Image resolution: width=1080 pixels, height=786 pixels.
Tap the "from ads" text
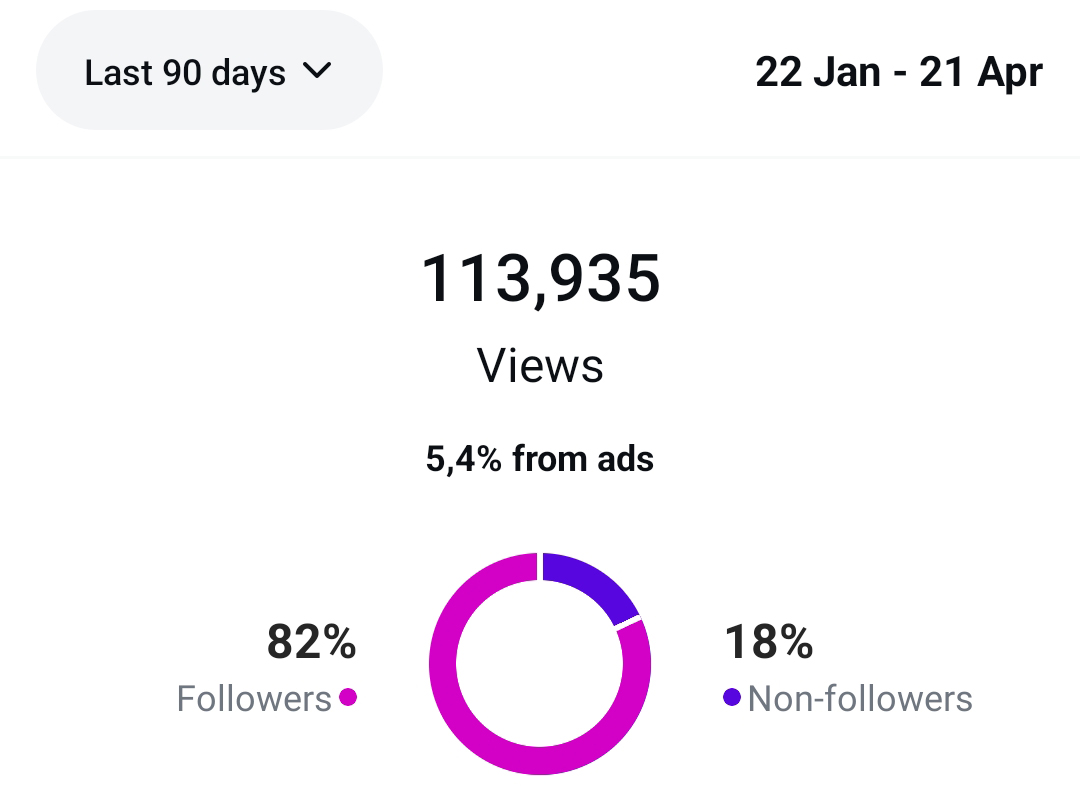click(x=583, y=459)
